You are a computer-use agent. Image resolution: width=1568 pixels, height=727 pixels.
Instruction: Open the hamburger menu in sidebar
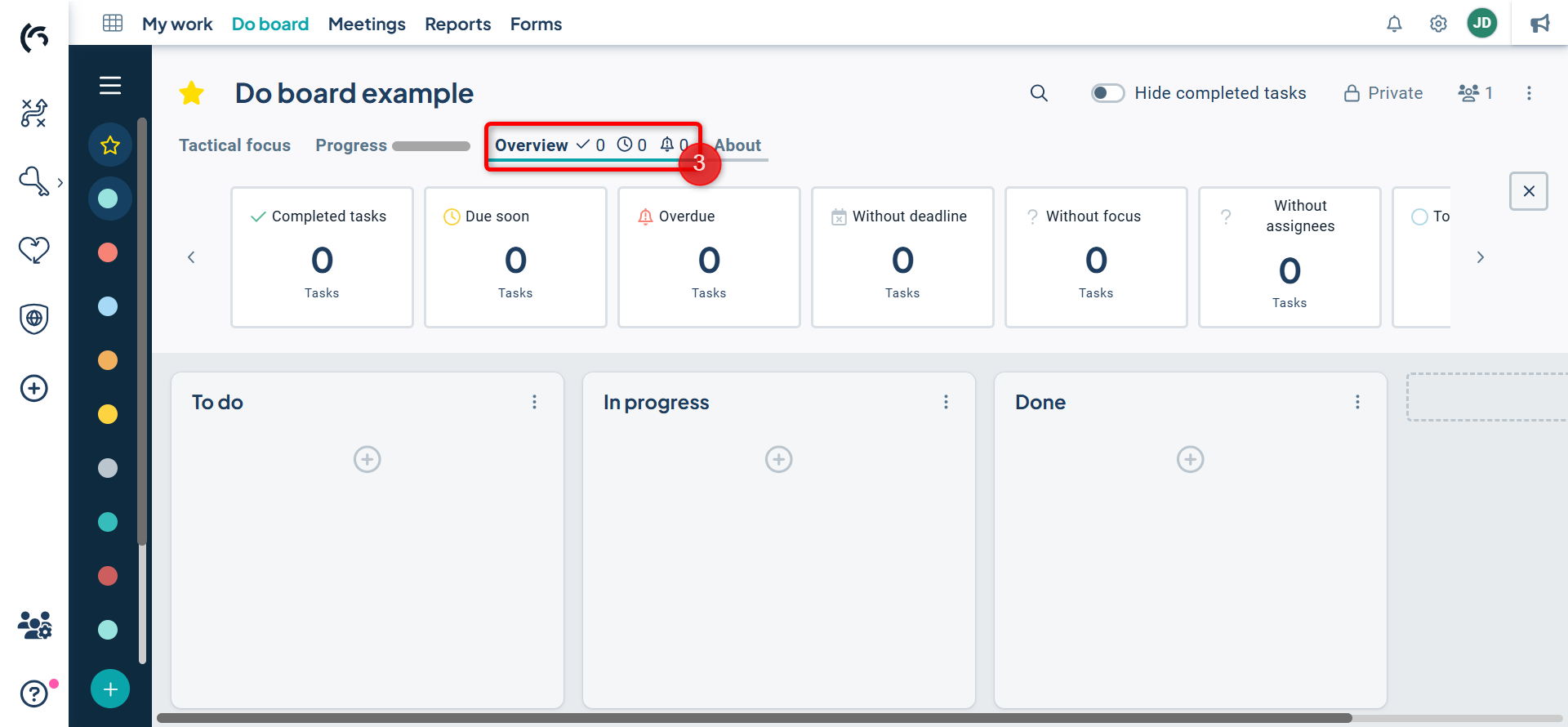110,86
